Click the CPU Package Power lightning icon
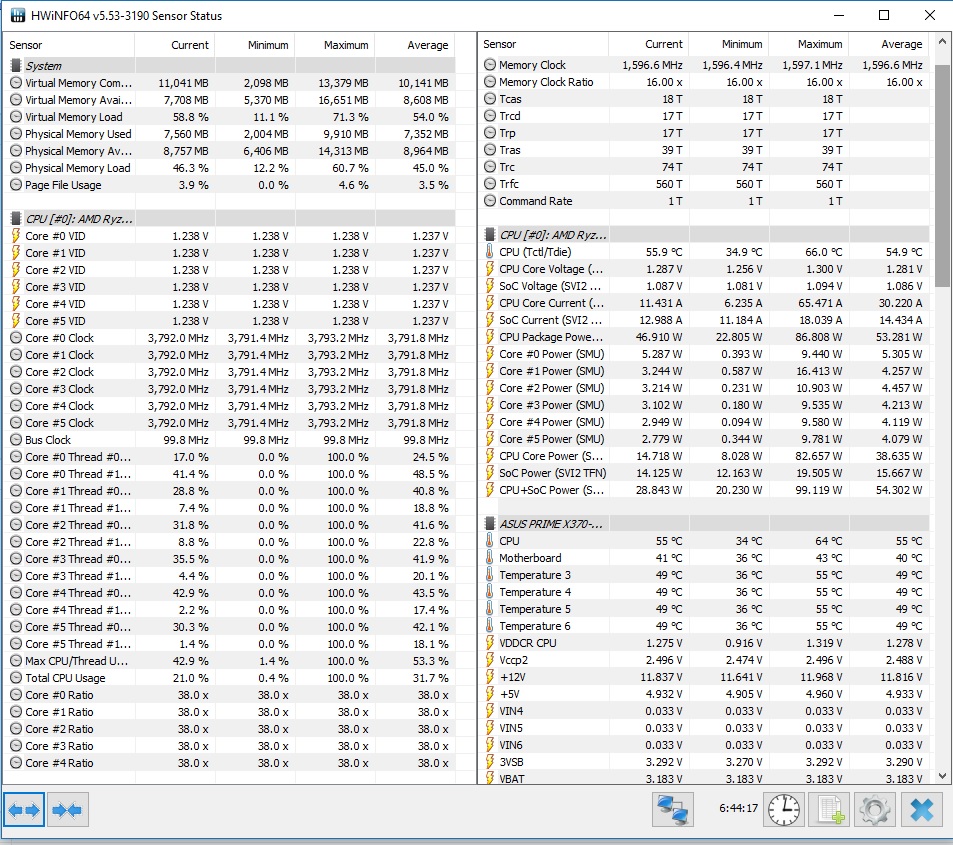953x845 pixels. click(x=490, y=336)
